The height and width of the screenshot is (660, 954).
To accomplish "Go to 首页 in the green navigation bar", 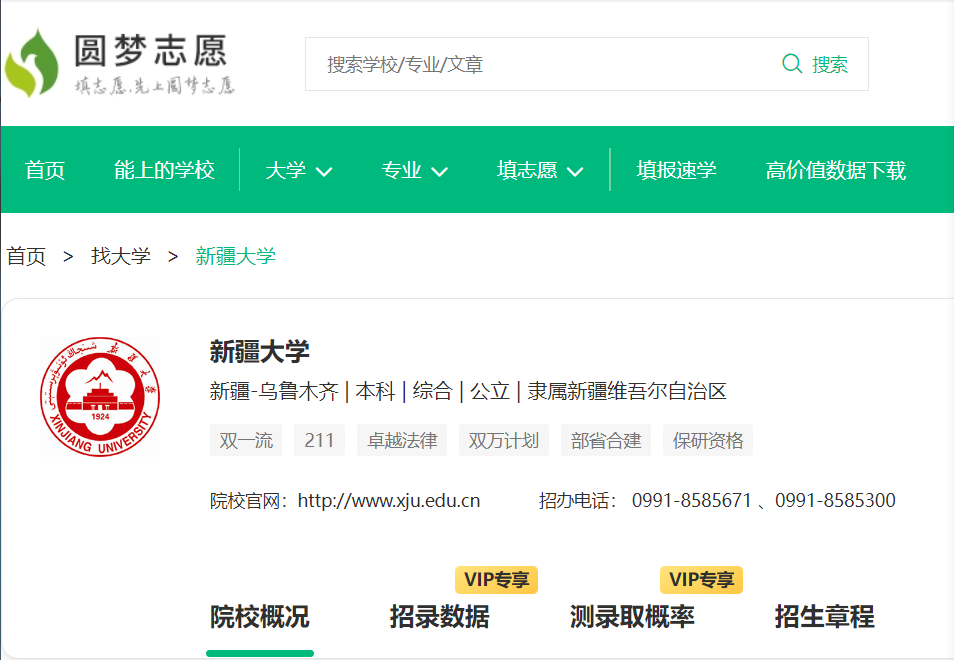I will click(x=44, y=170).
